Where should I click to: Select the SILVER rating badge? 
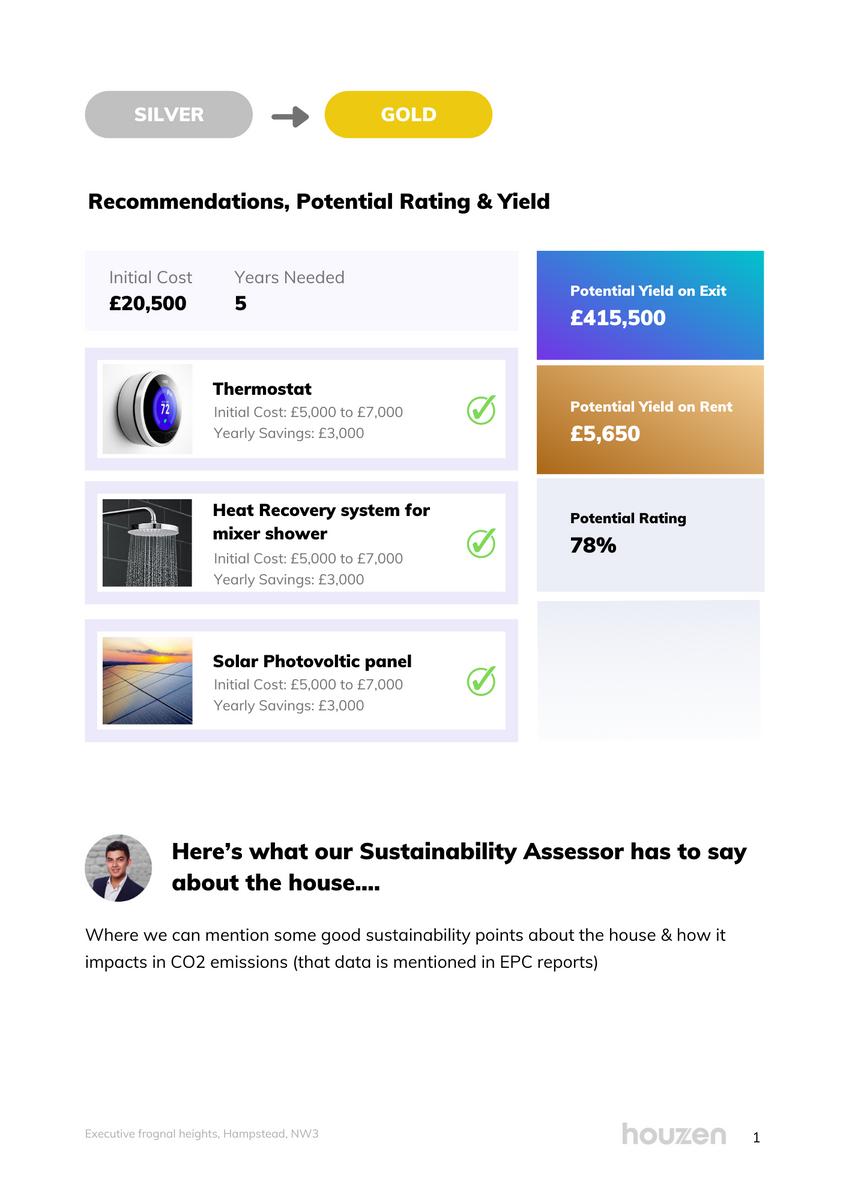pos(169,115)
